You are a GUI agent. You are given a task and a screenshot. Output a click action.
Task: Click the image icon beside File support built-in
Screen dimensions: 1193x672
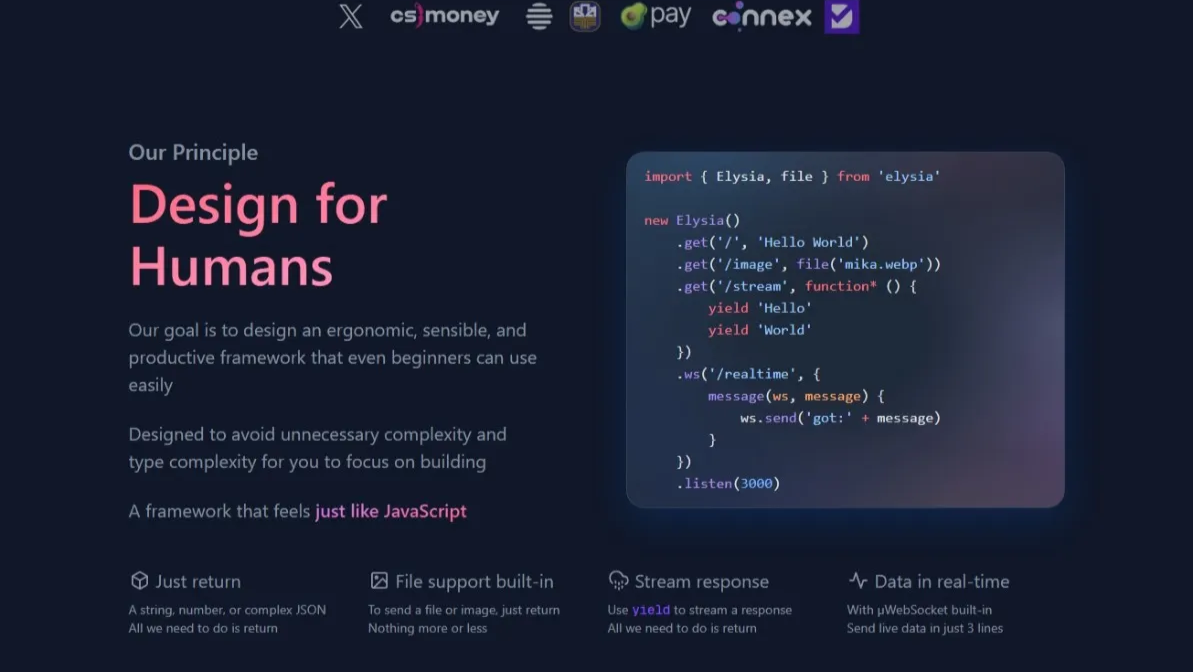pos(379,580)
